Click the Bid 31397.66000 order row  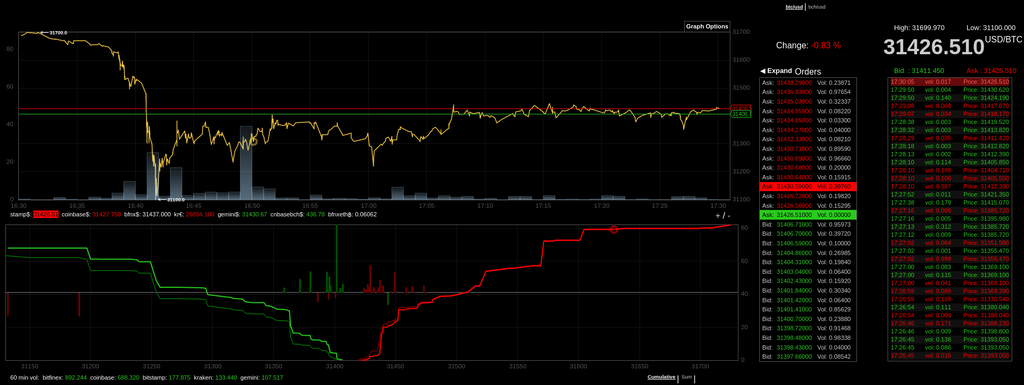[x=808, y=356]
